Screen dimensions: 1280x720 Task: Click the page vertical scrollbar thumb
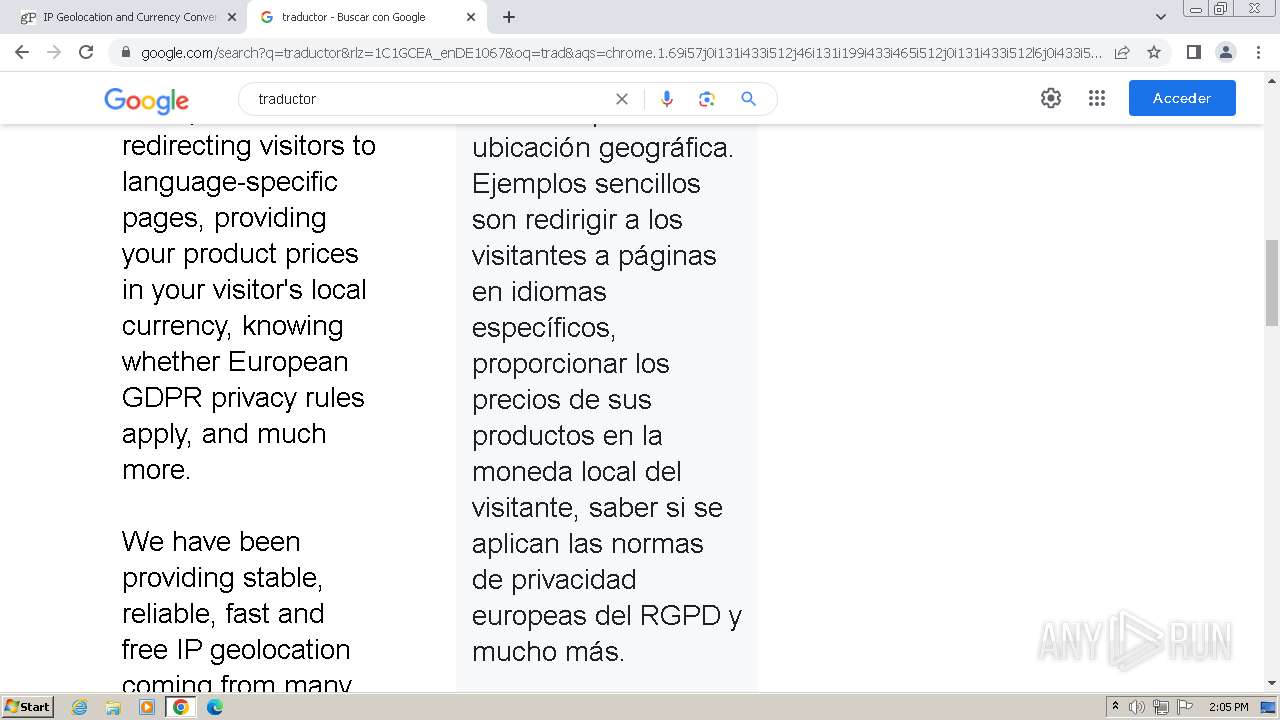point(1272,283)
